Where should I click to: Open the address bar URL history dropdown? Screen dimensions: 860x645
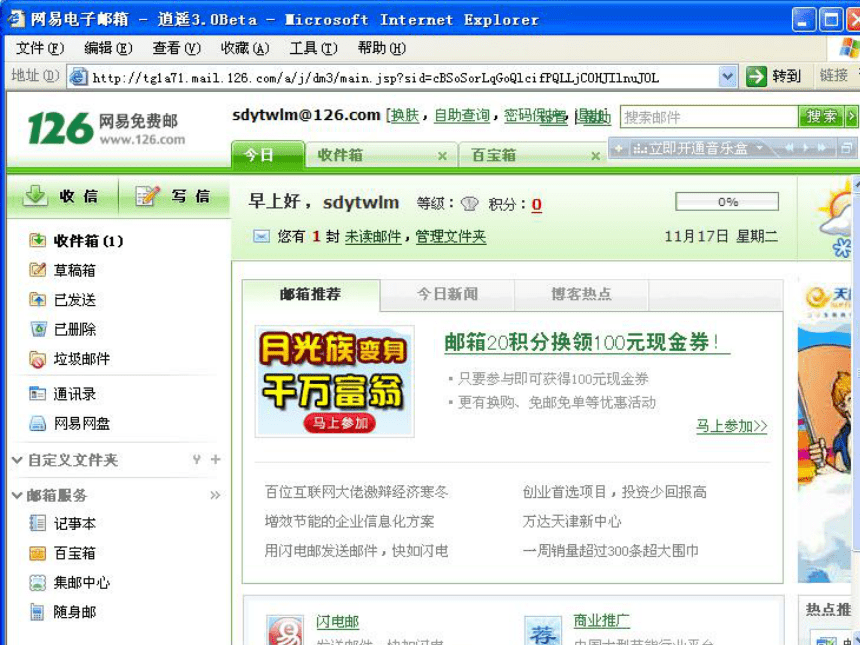tap(727, 77)
